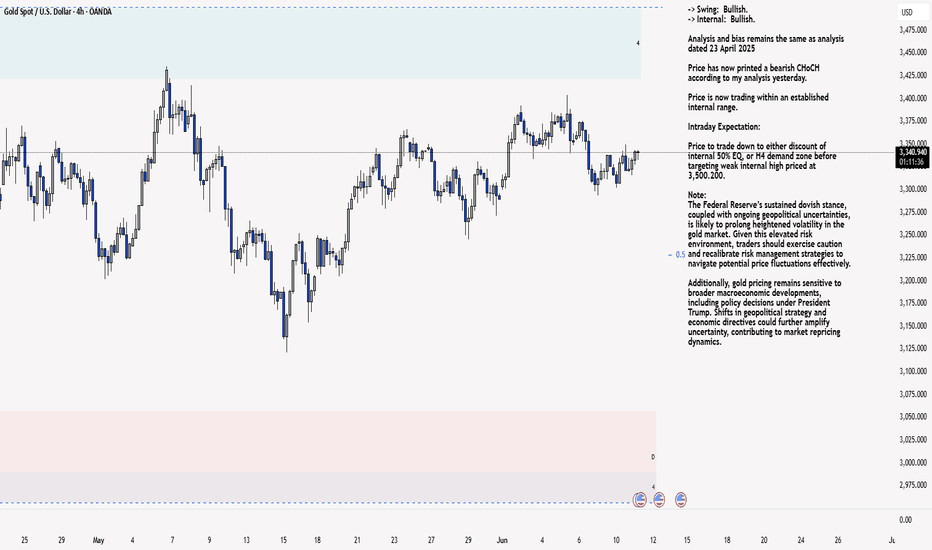
Task: Select the blue supply zone rectangle at top
Action: click(x=320, y=43)
